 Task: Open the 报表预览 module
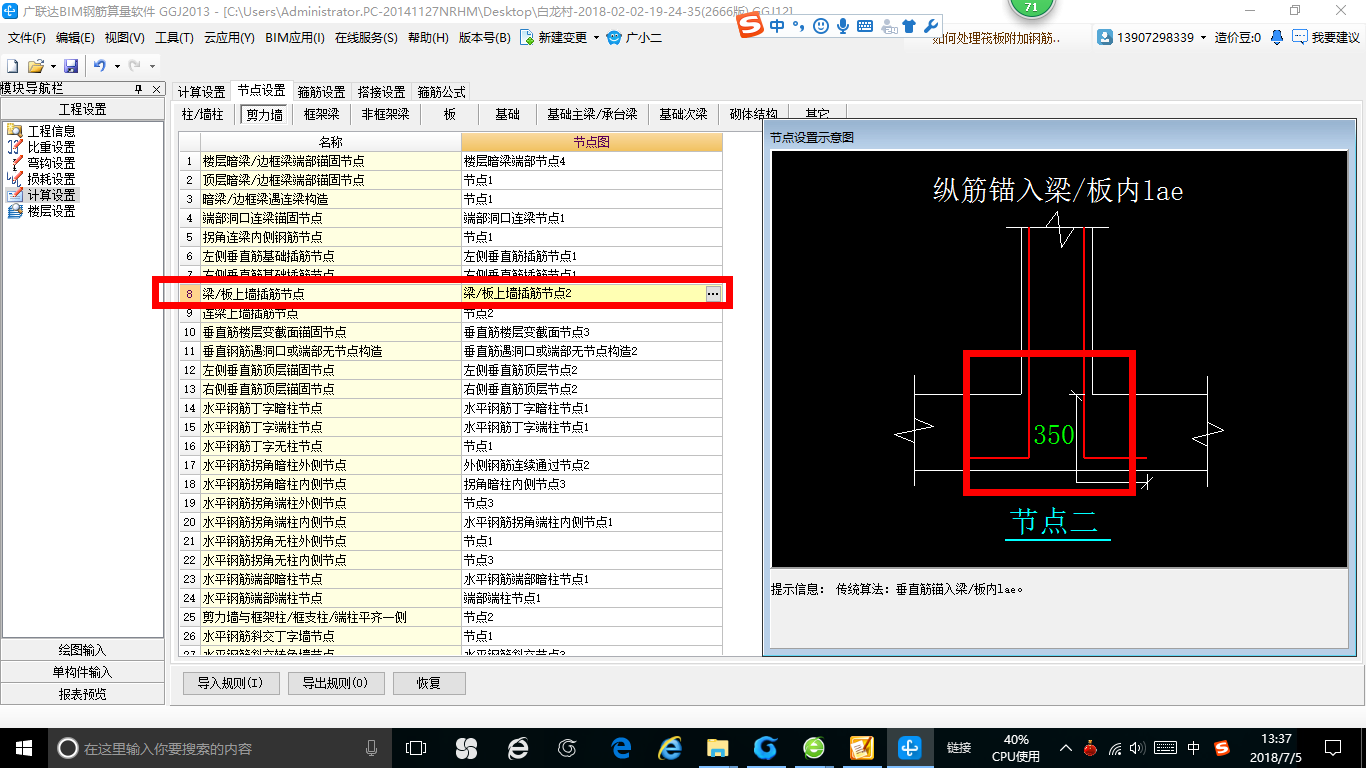pos(83,694)
